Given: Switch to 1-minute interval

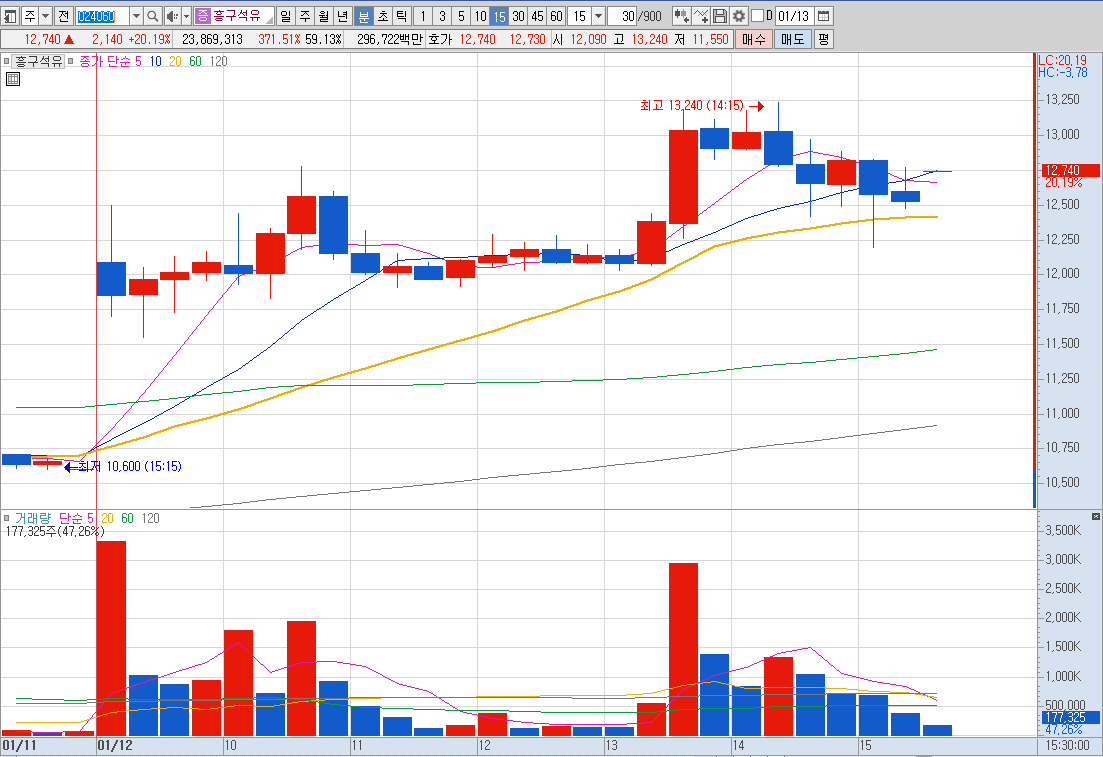Looking at the screenshot, I should (x=423, y=15).
